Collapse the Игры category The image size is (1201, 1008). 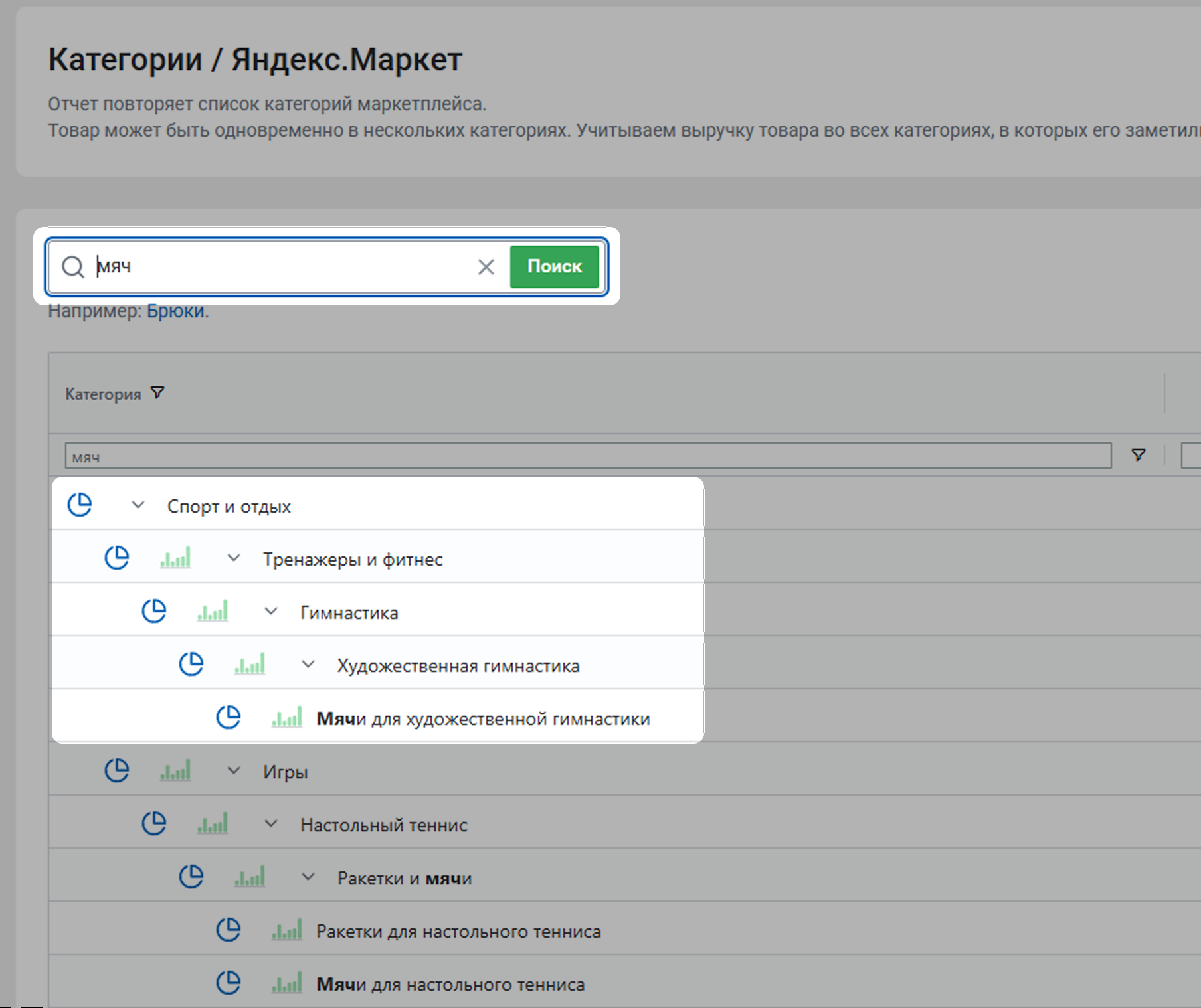234,770
